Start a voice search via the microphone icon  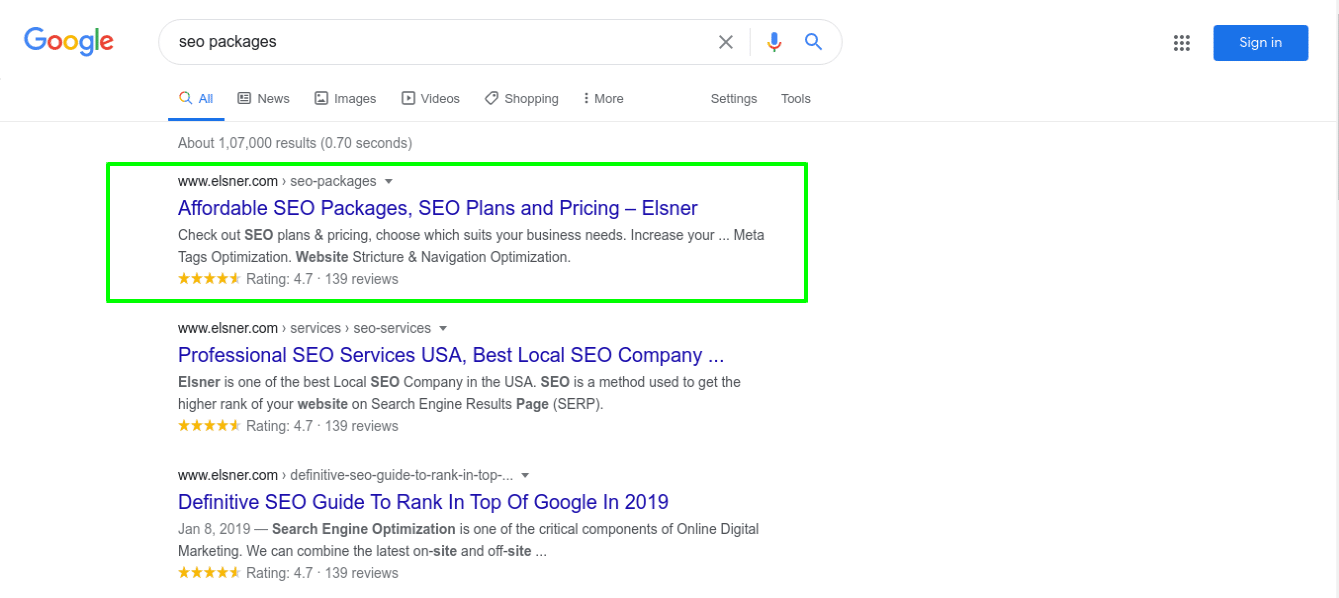pyautogui.click(x=773, y=42)
